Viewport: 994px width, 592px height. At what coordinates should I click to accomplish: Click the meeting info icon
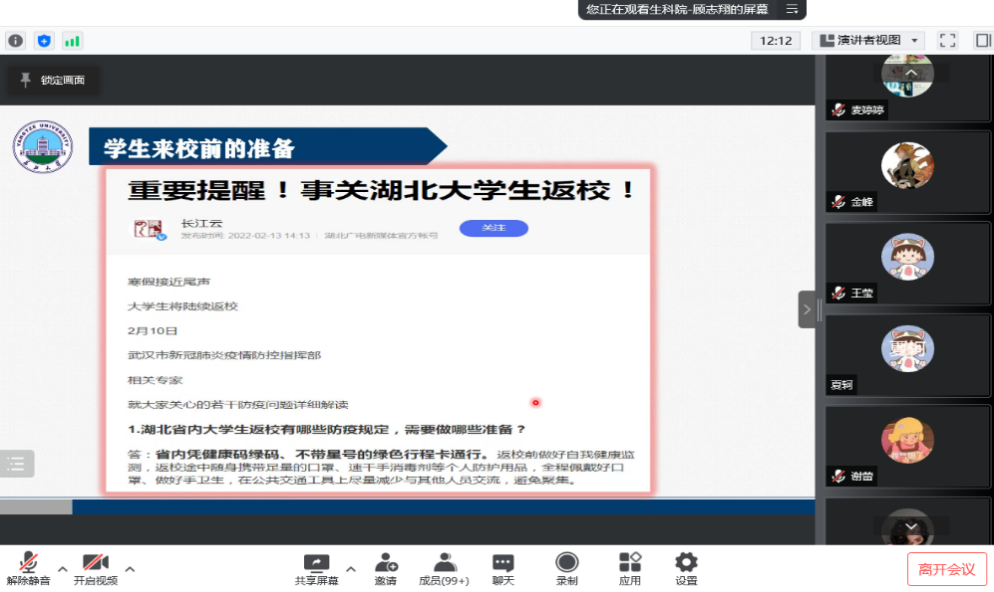(x=15, y=41)
